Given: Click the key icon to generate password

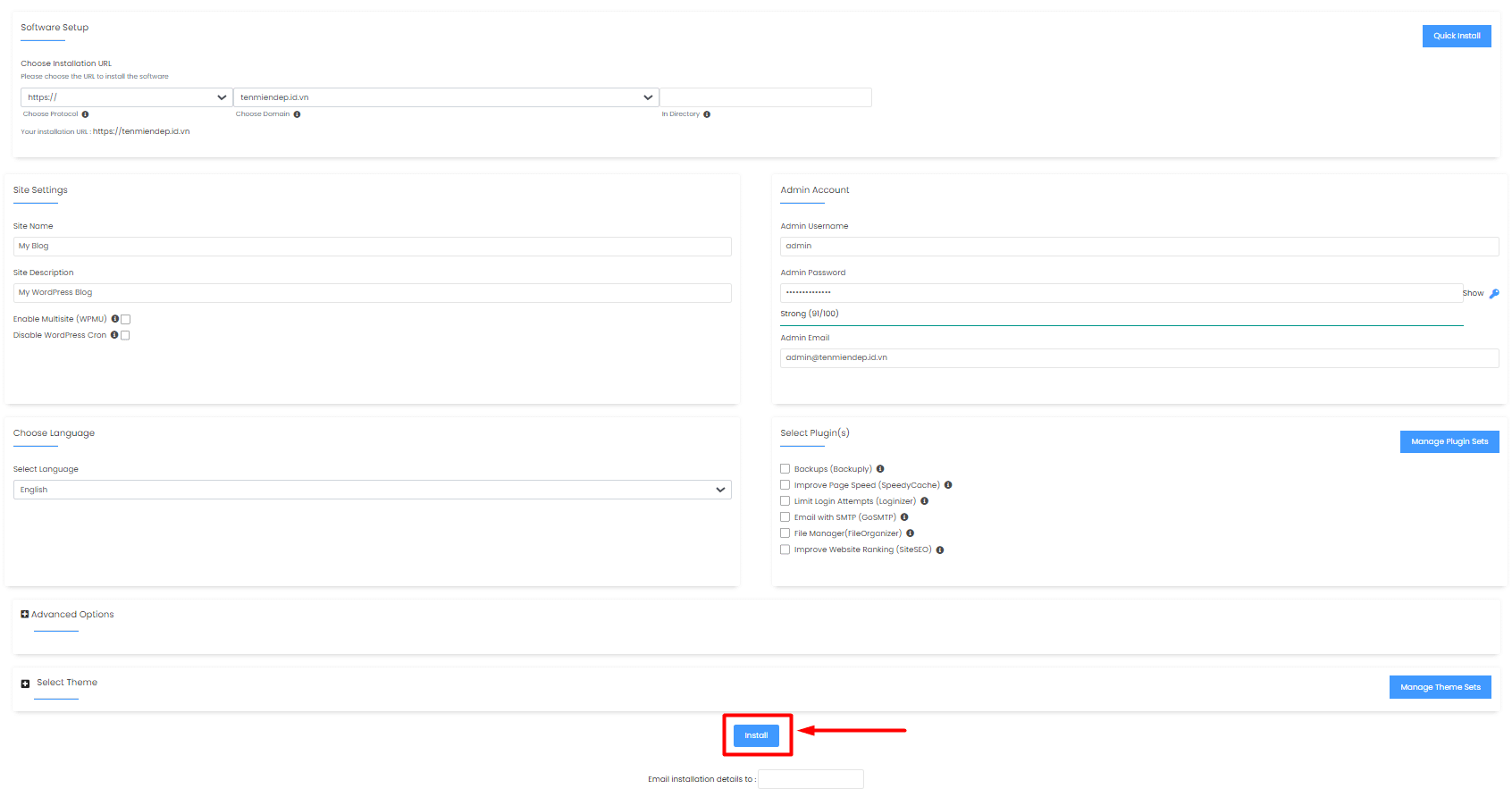Looking at the screenshot, I should click(1494, 294).
